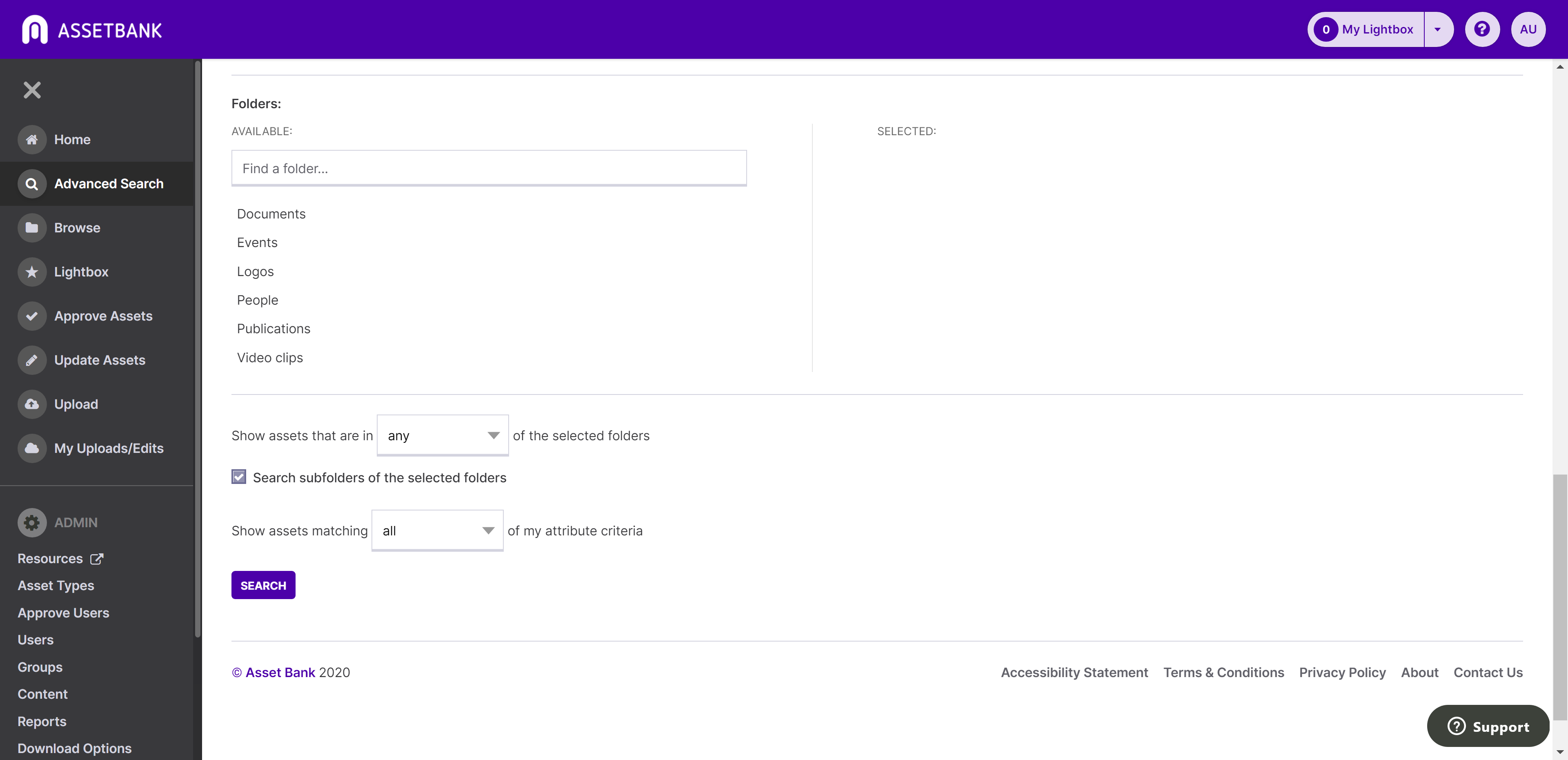This screenshot has height=760, width=1568.
Task: Toggle Search subfolders of the selected folders
Action: [238, 477]
